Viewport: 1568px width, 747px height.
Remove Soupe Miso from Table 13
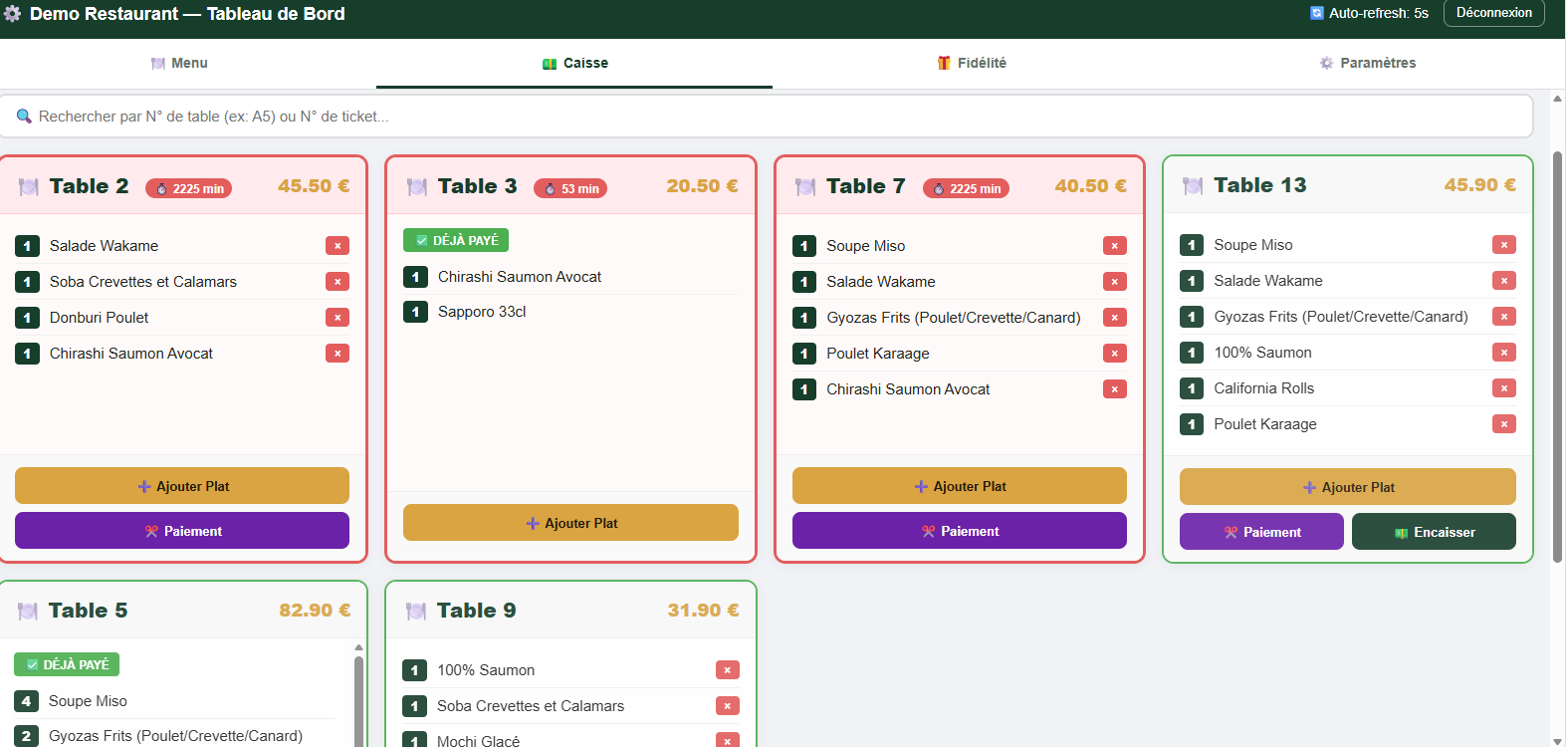[1504, 245]
